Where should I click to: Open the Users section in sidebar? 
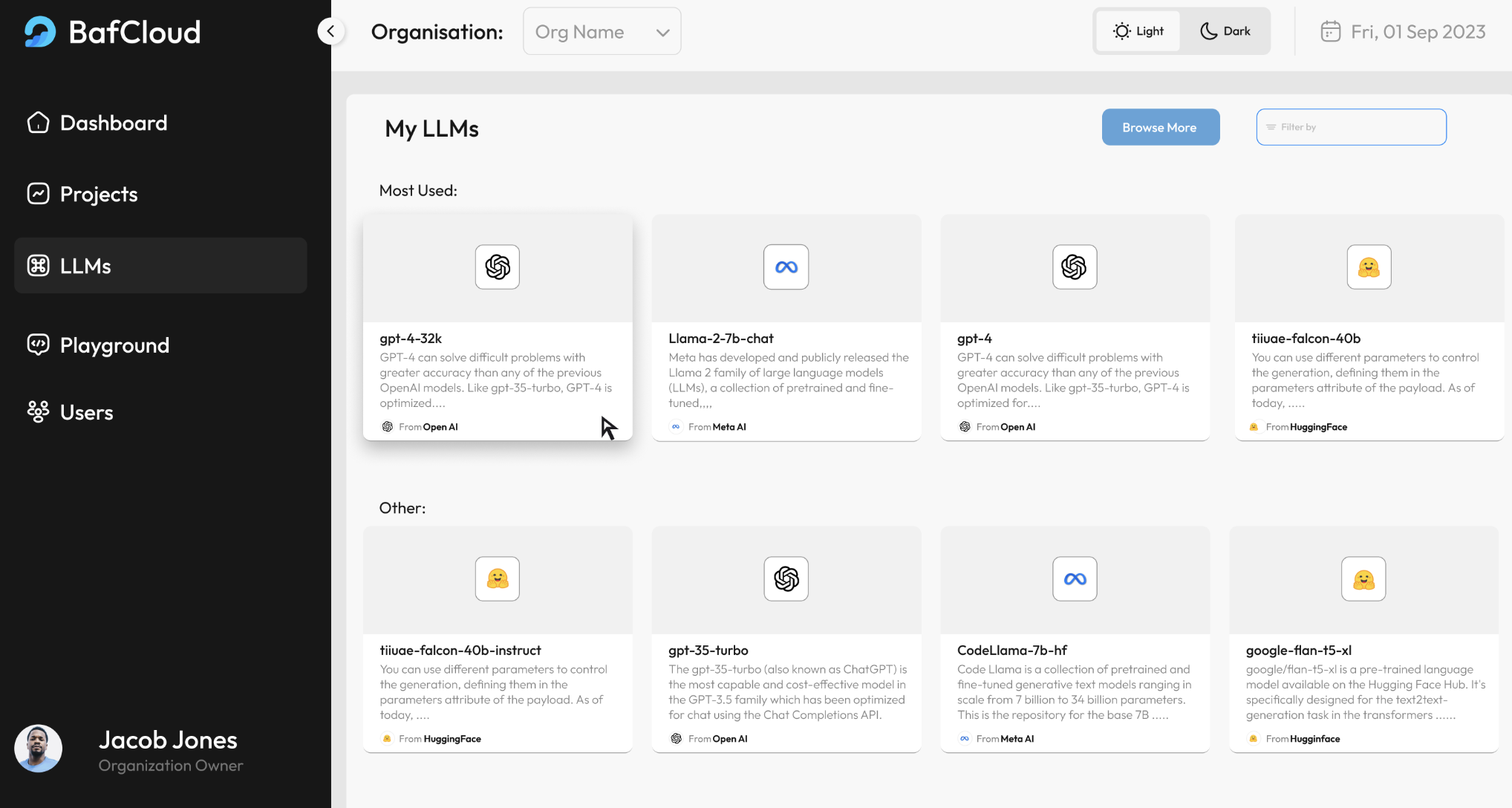pyautogui.click(x=86, y=412)
